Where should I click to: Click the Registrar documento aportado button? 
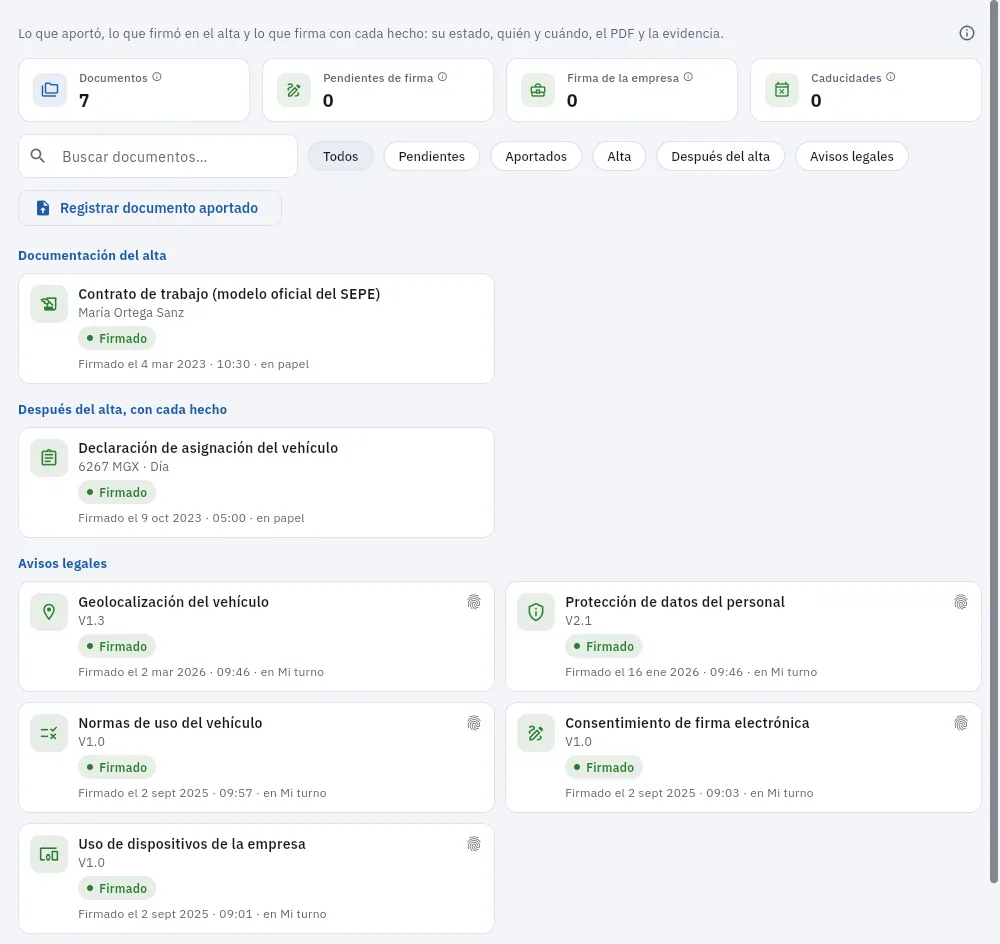[x=150, y=208]
